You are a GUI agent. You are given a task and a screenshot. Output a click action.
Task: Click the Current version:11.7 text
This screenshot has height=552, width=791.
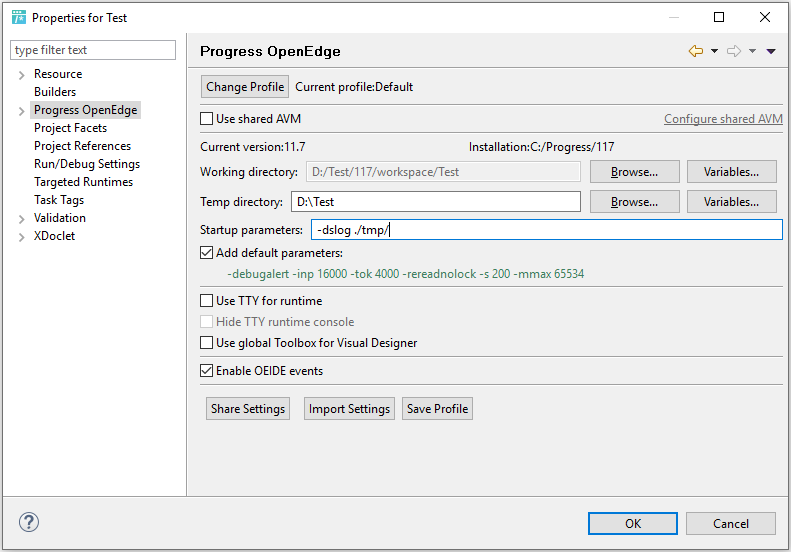point(253,147)
